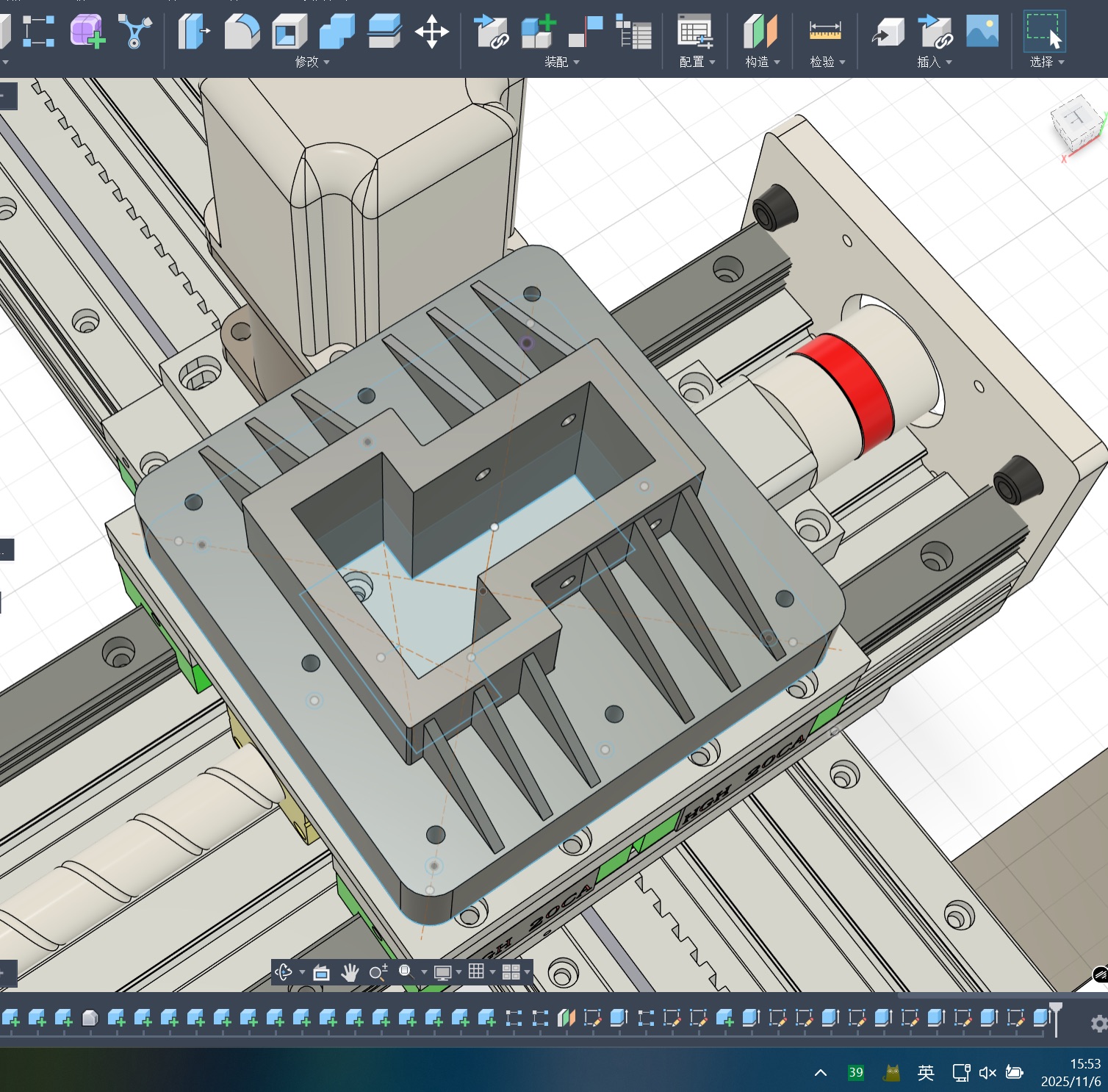Click the Look At camera icon

click(x=321, y=973)
